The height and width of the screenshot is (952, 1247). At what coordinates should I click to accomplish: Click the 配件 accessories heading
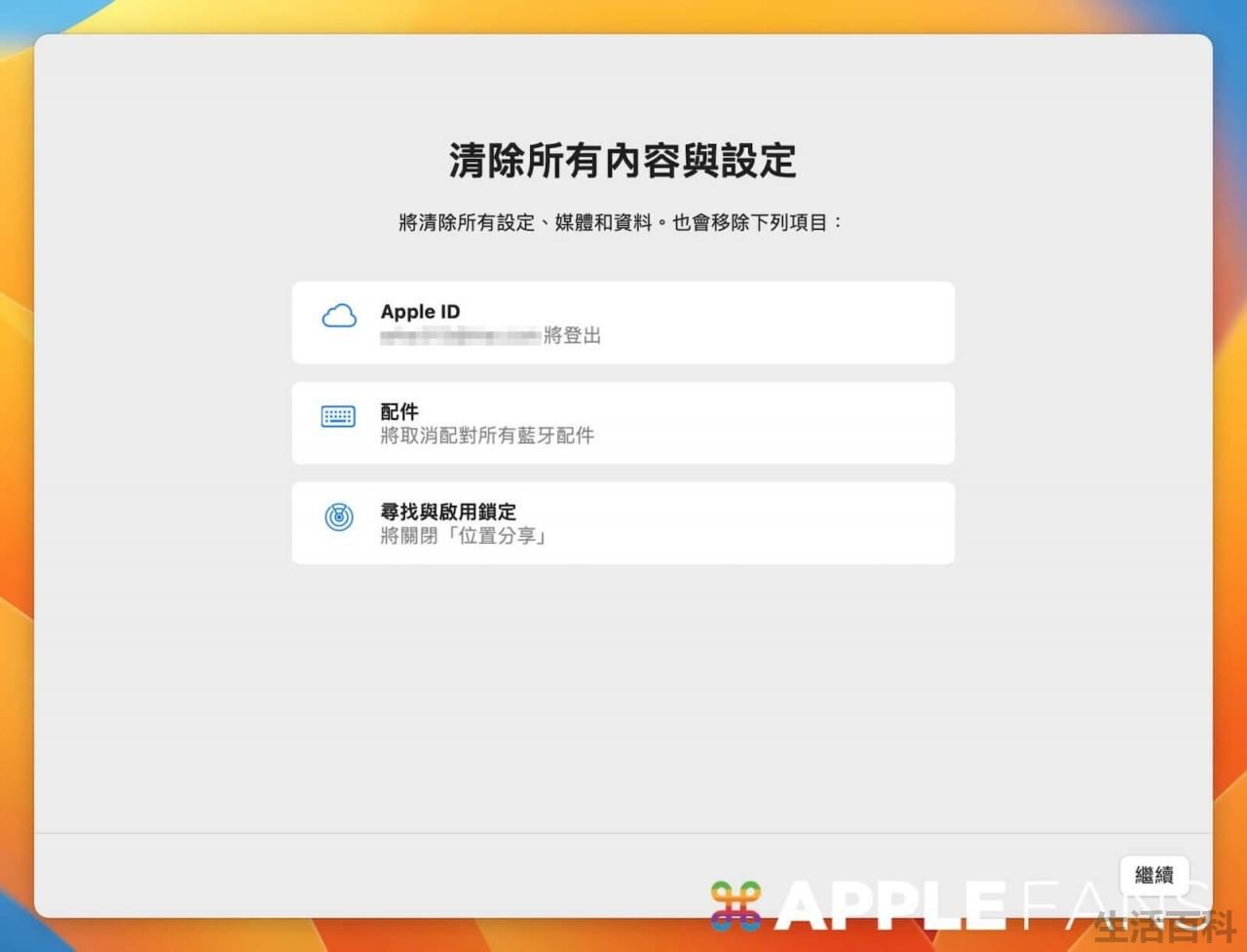(399, 411)
